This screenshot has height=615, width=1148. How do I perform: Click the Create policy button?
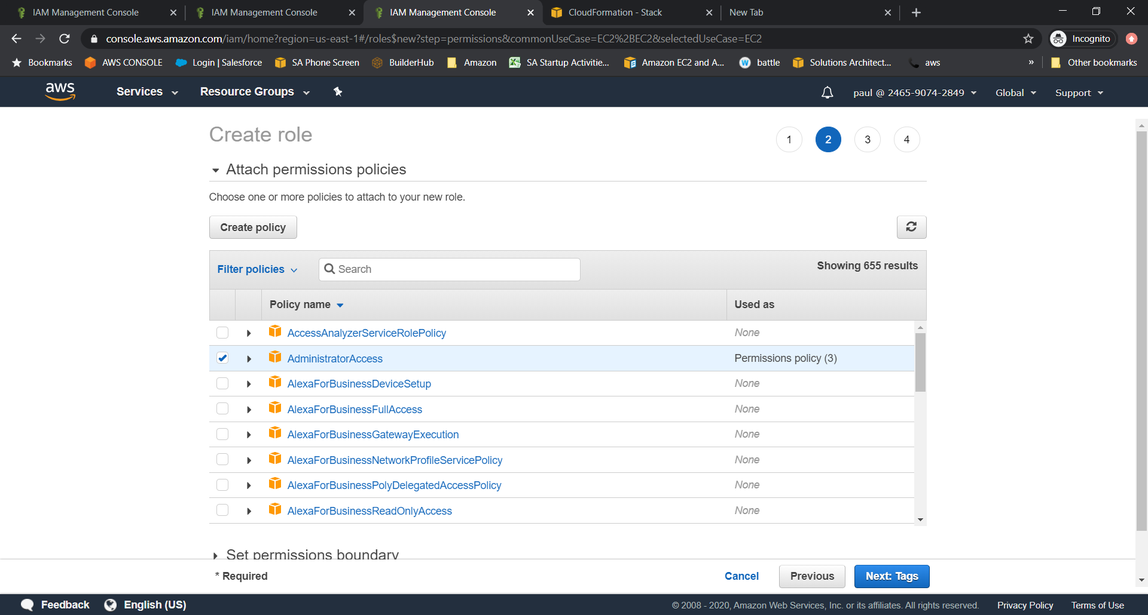coord(253,227)
